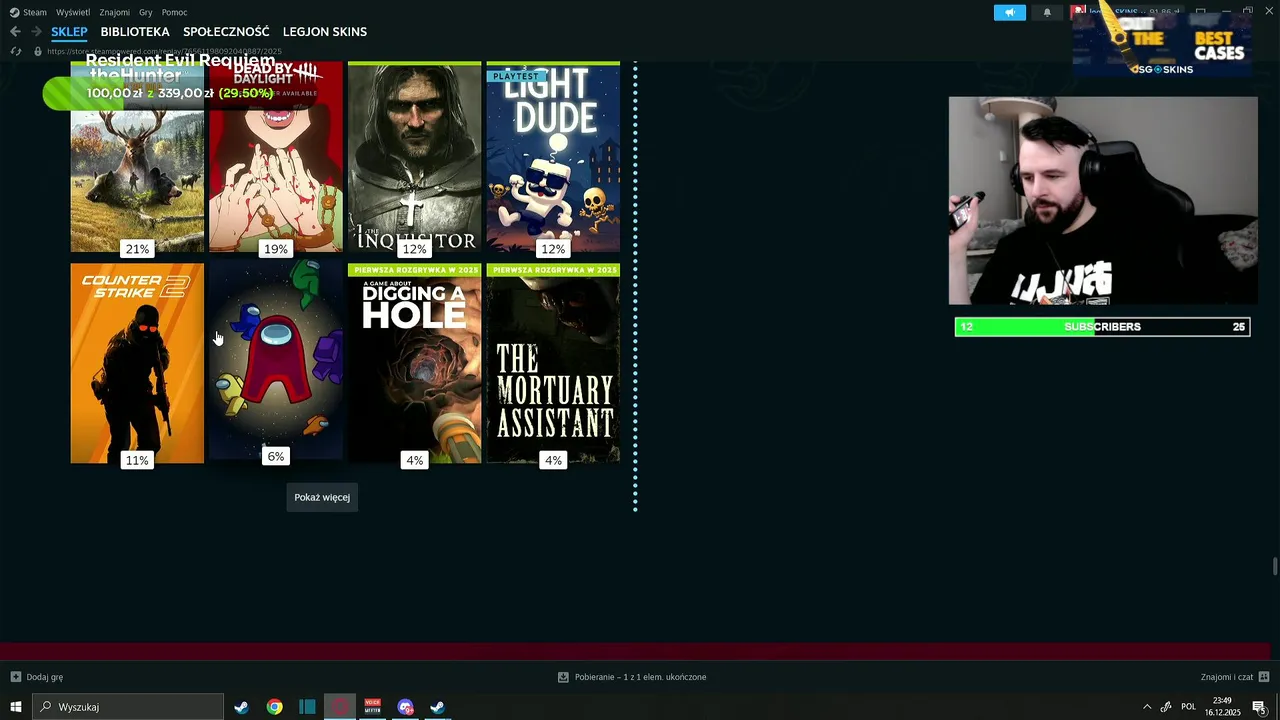Click the POL language indicator

[x=1189, y=707]
